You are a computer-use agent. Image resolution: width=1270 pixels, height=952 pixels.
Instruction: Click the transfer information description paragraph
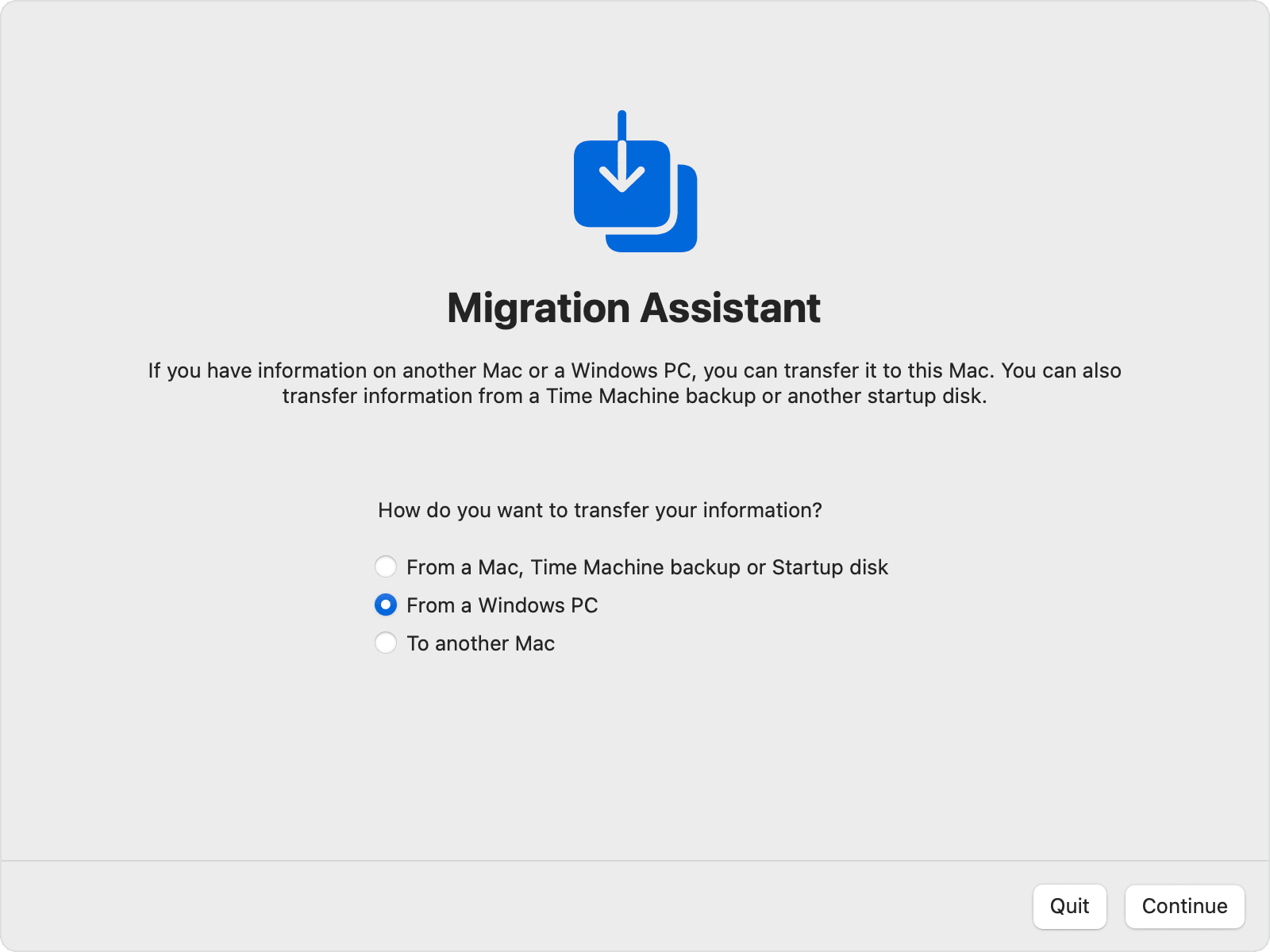tap(633, 383)
